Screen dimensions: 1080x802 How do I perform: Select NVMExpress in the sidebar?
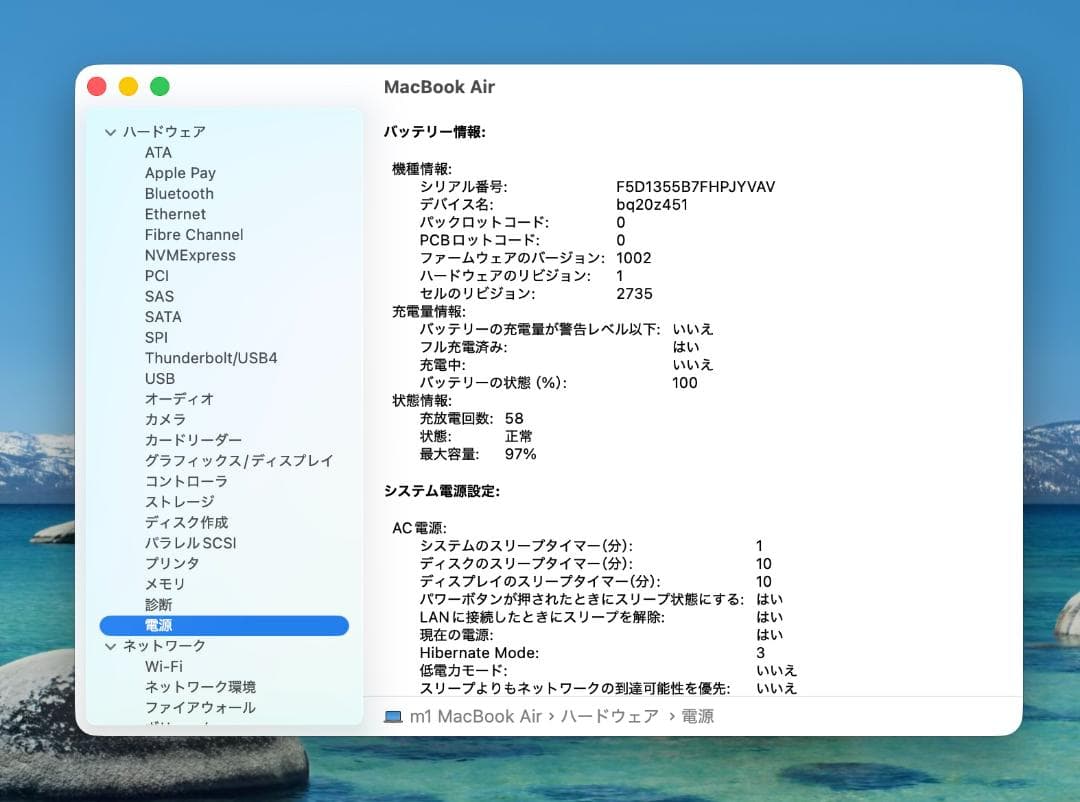tap(190, 255)
